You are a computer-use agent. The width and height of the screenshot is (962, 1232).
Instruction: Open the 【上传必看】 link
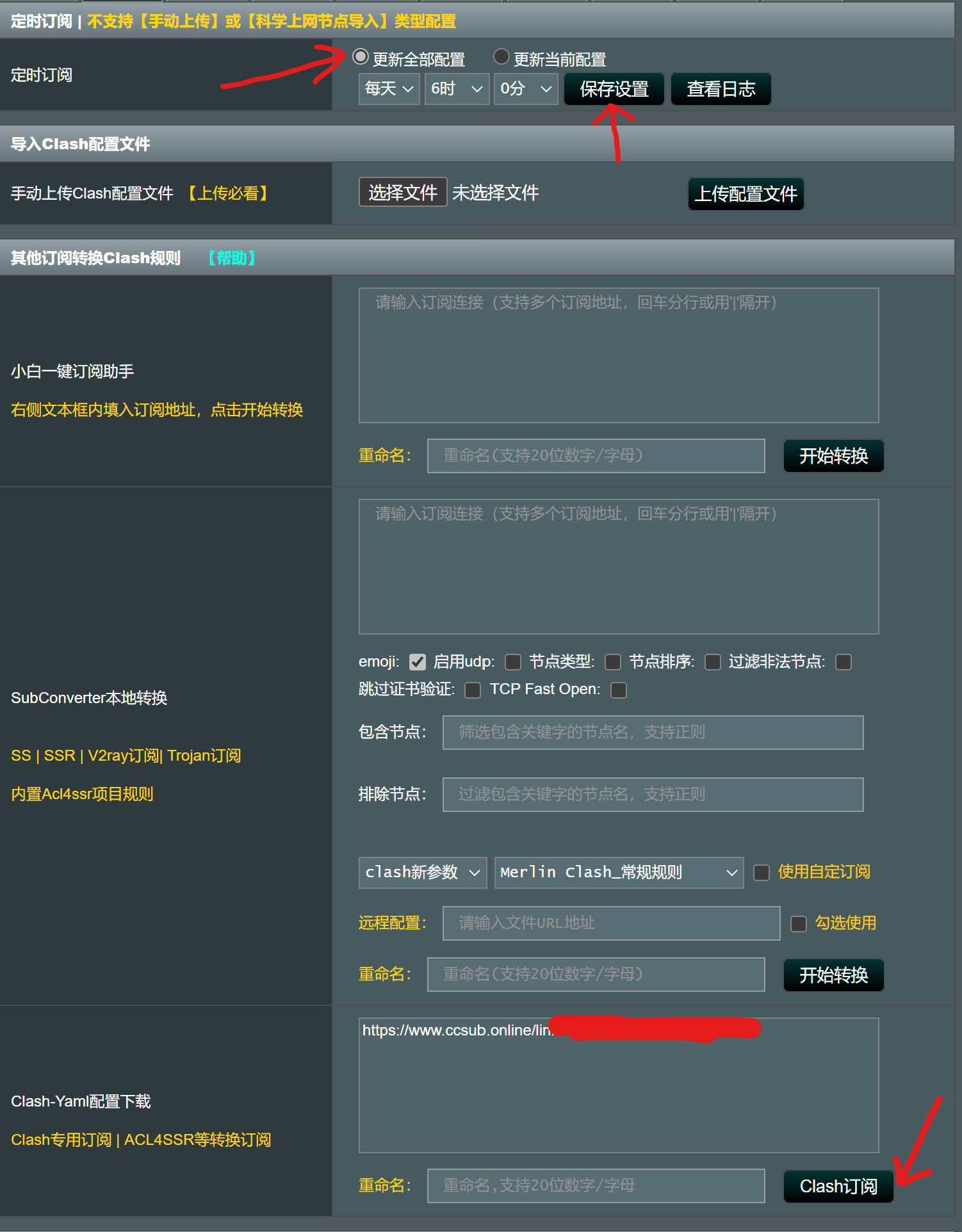point(227,193)
